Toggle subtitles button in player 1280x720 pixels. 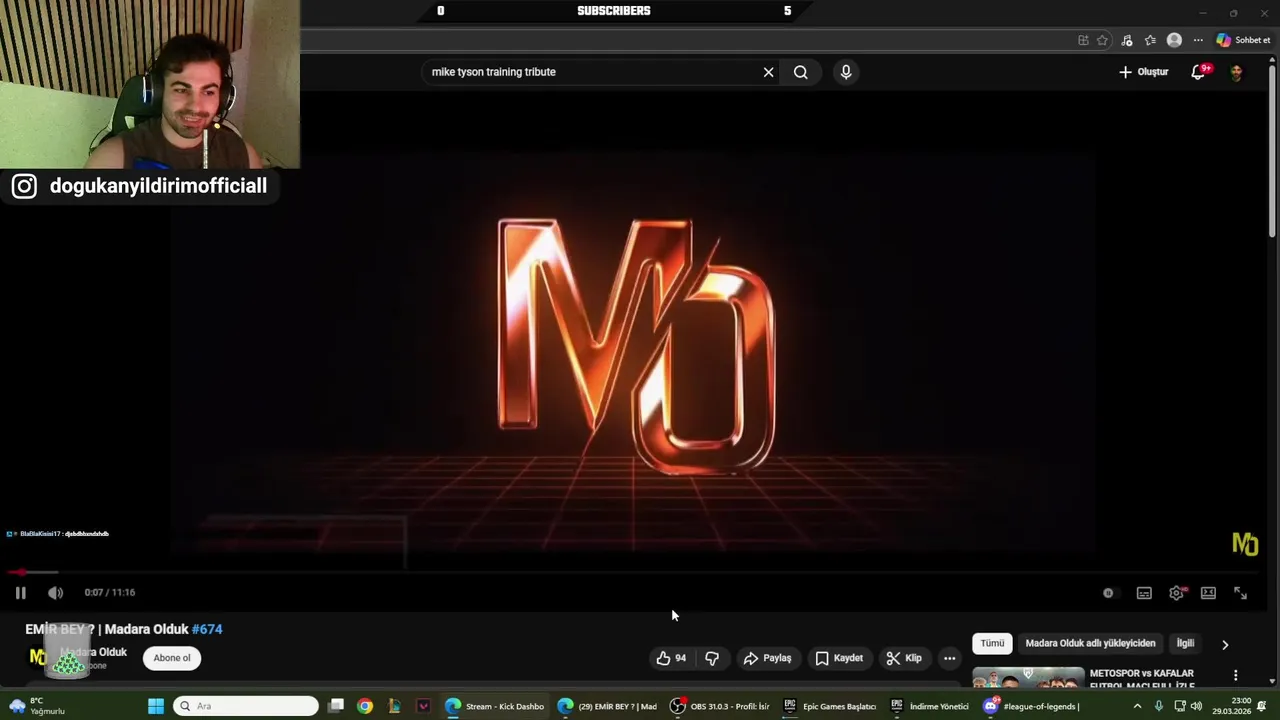[1144, 593]
